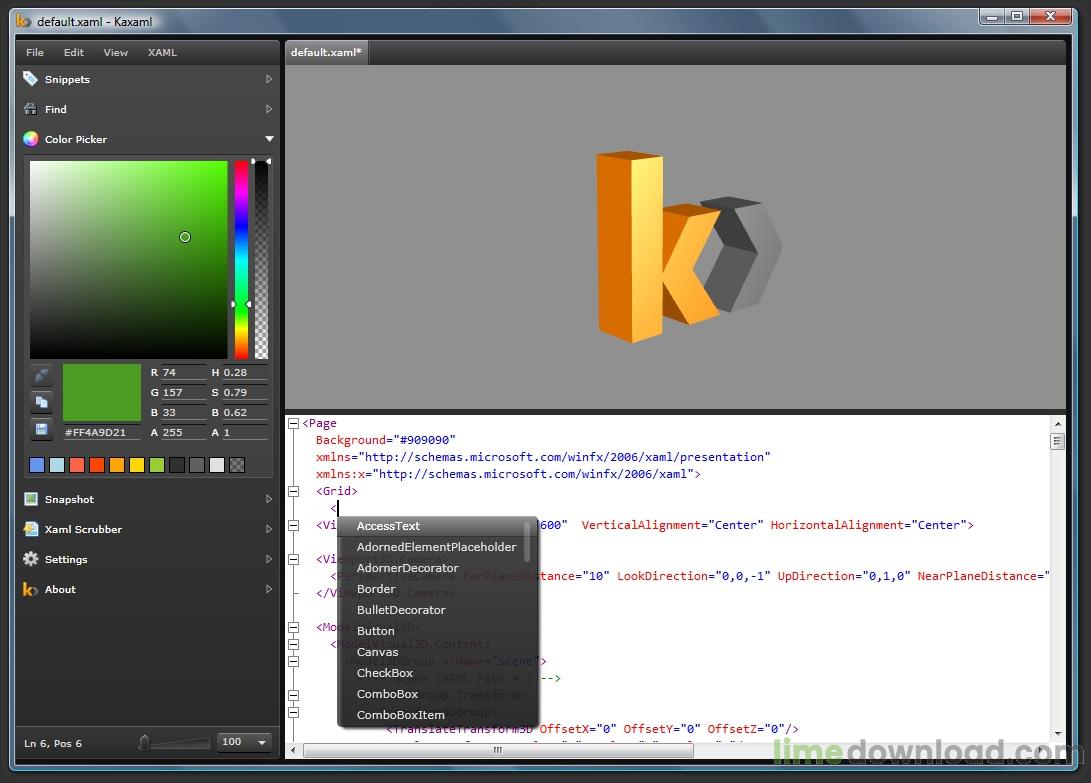Click the About panel Kaxaml logo icon

[x=30, y=589]
